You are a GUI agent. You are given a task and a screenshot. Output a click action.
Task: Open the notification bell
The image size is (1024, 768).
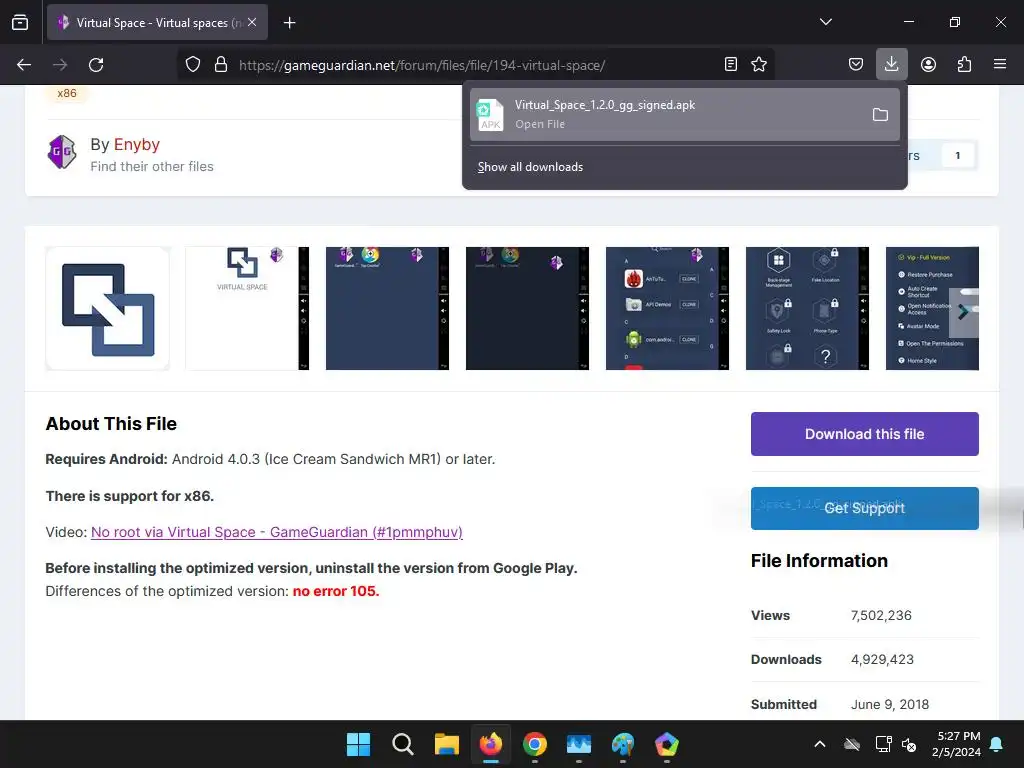pyautogui.click(x=997, y=744)
